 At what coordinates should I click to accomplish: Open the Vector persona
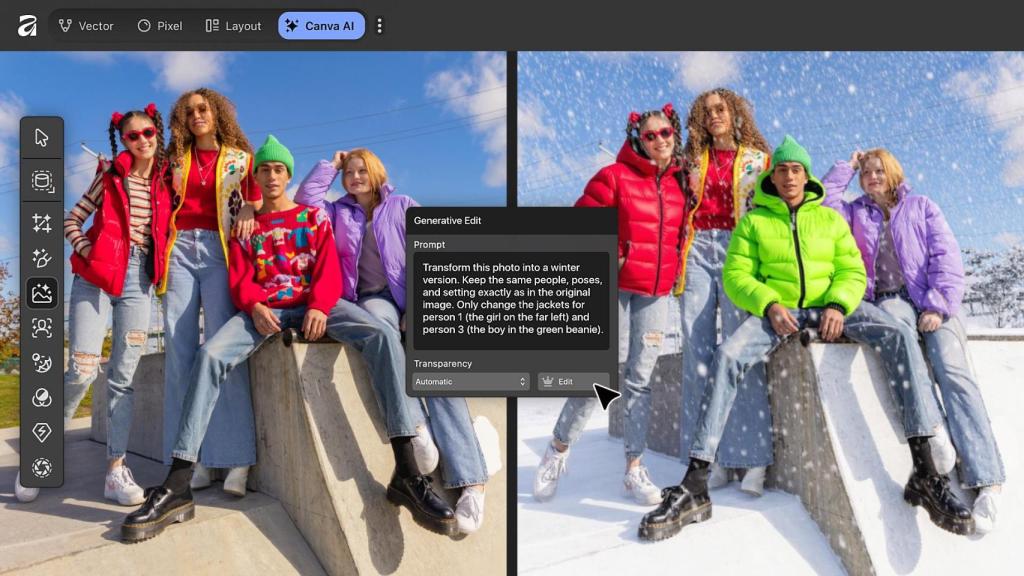tap(88, 25)
